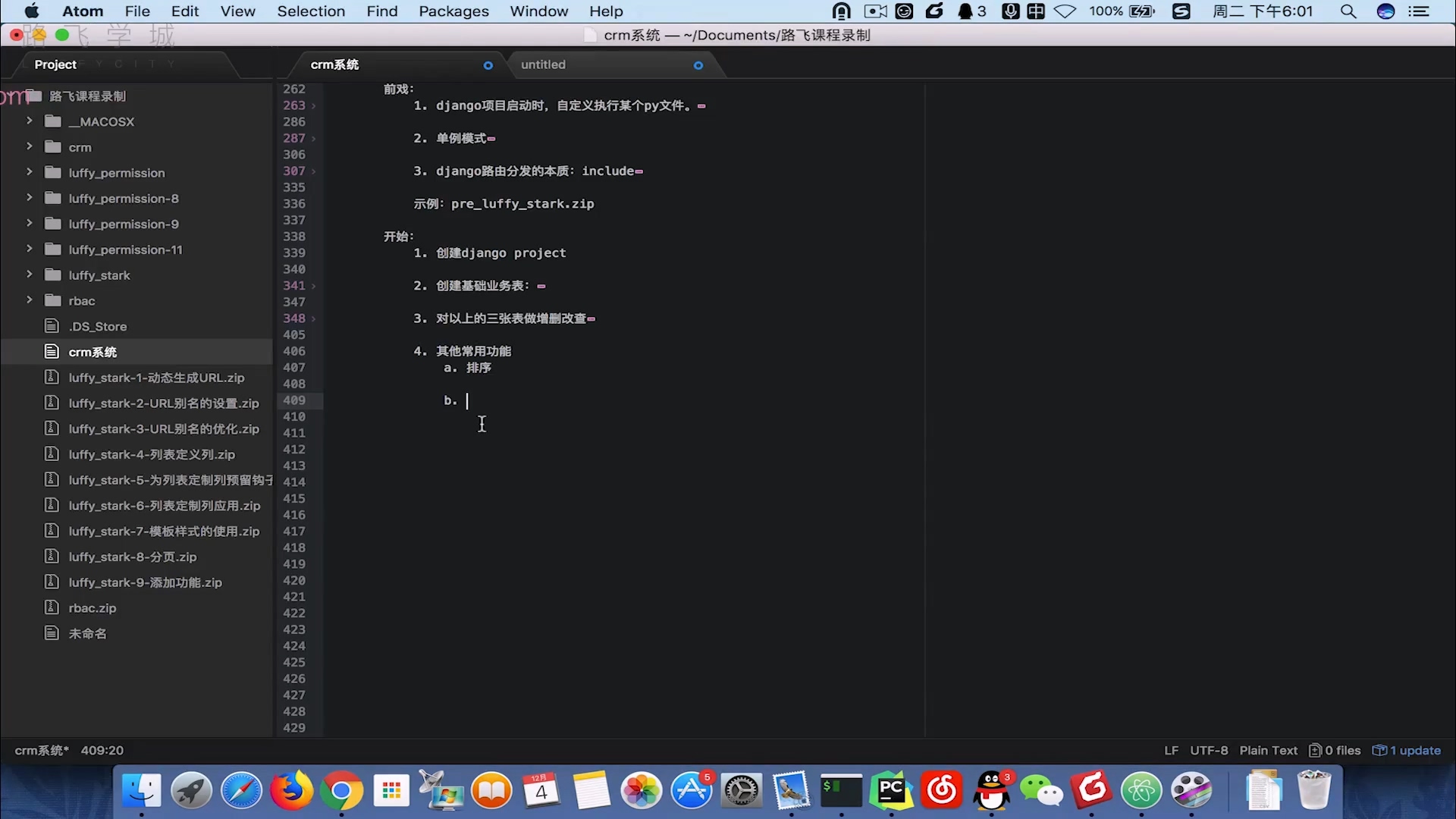This screenshot has height=819, width=1456.
Task: Click the LF line ending selector
Action: pyautogui.click(x=1172, y=751)
